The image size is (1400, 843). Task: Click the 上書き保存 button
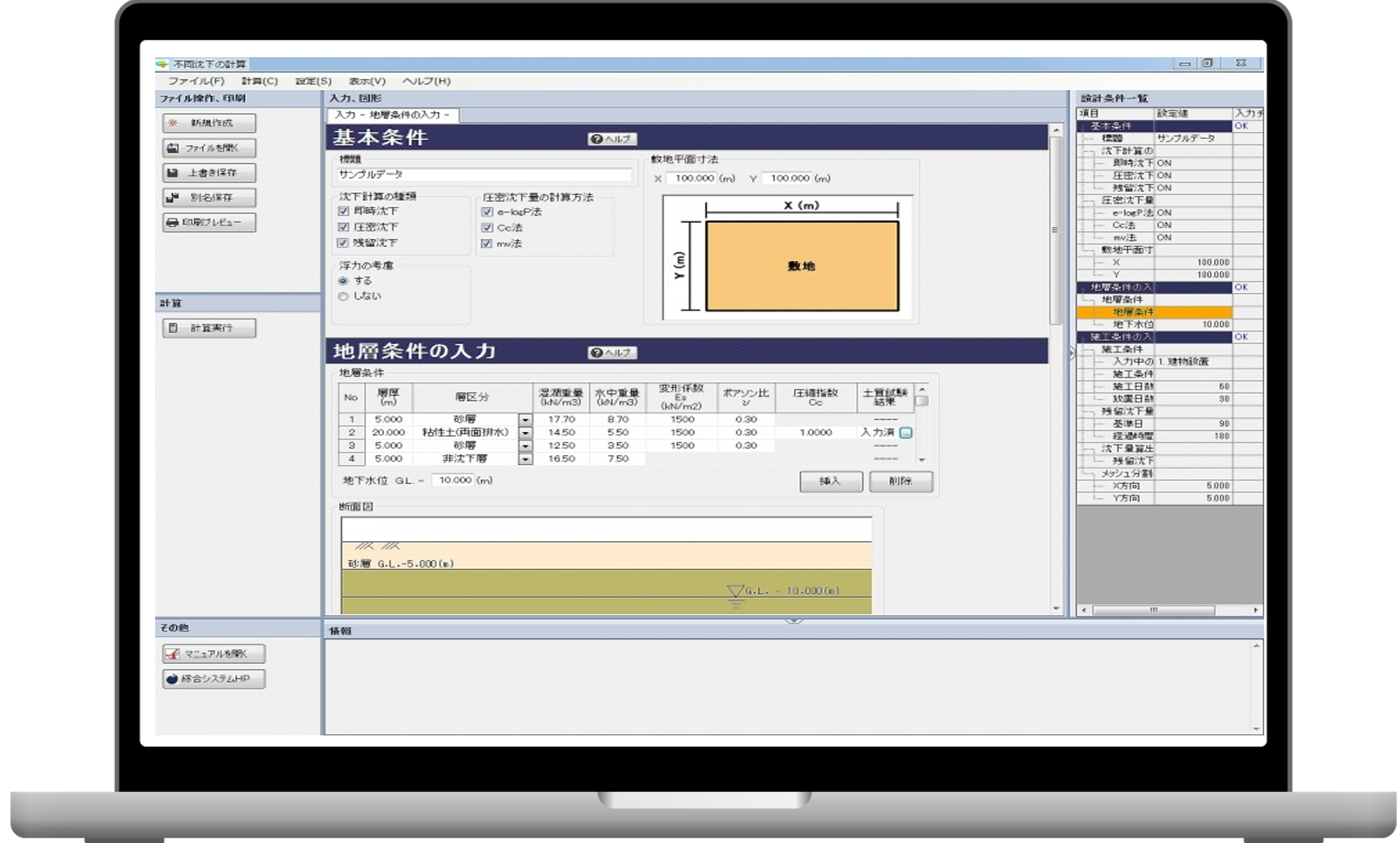[209, 173]
